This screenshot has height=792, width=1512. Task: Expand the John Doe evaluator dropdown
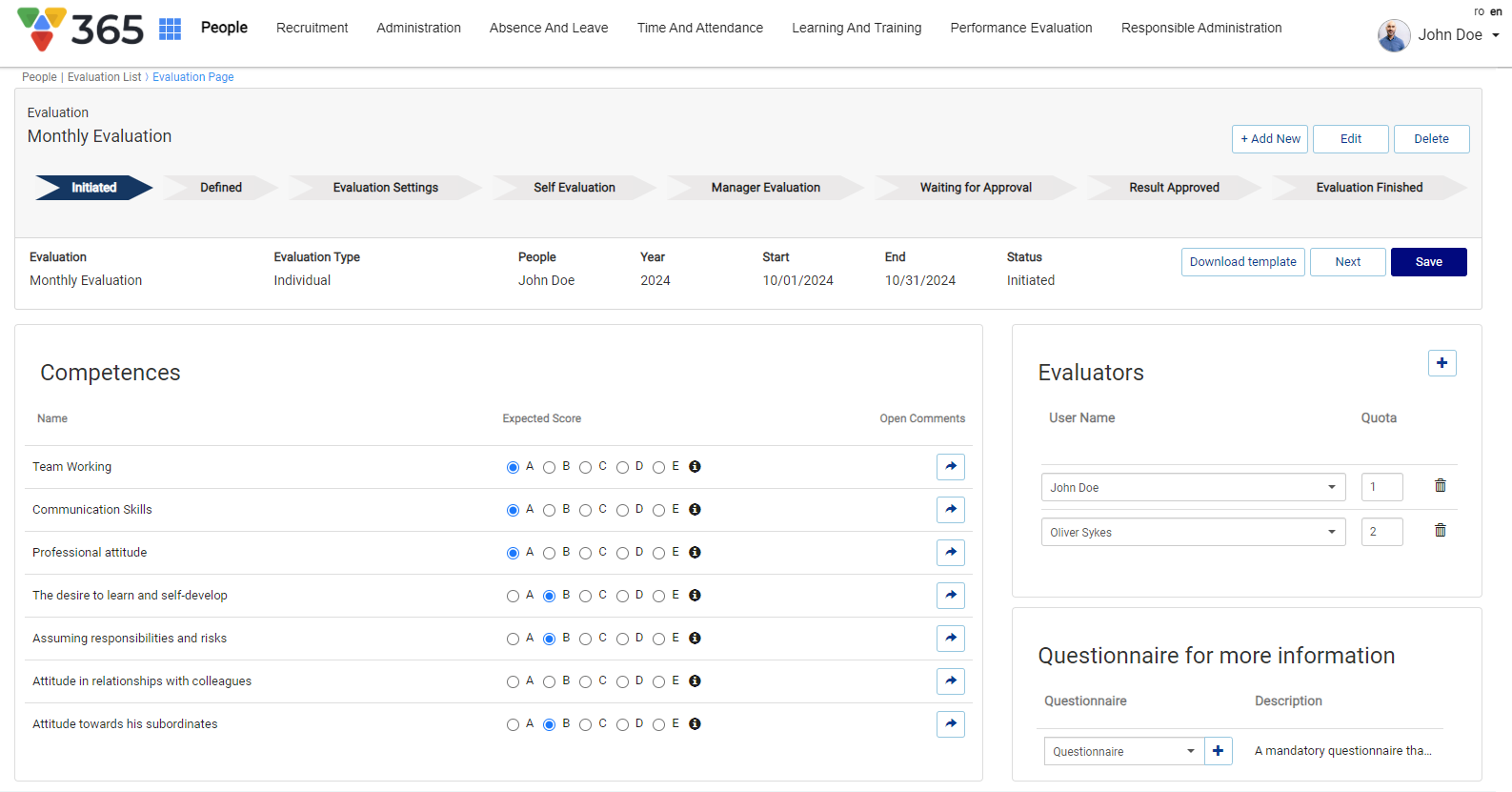[x=1193, y=487]
